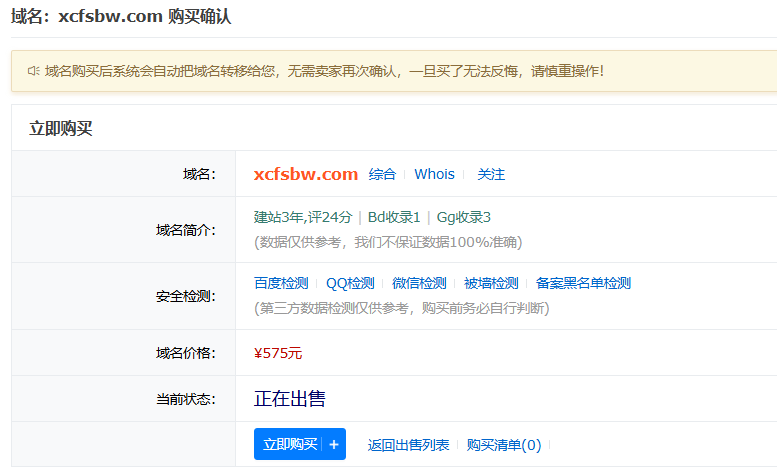
Task: Open the 备案黑名单检测 blacklist check
Action: coord(583,283)
